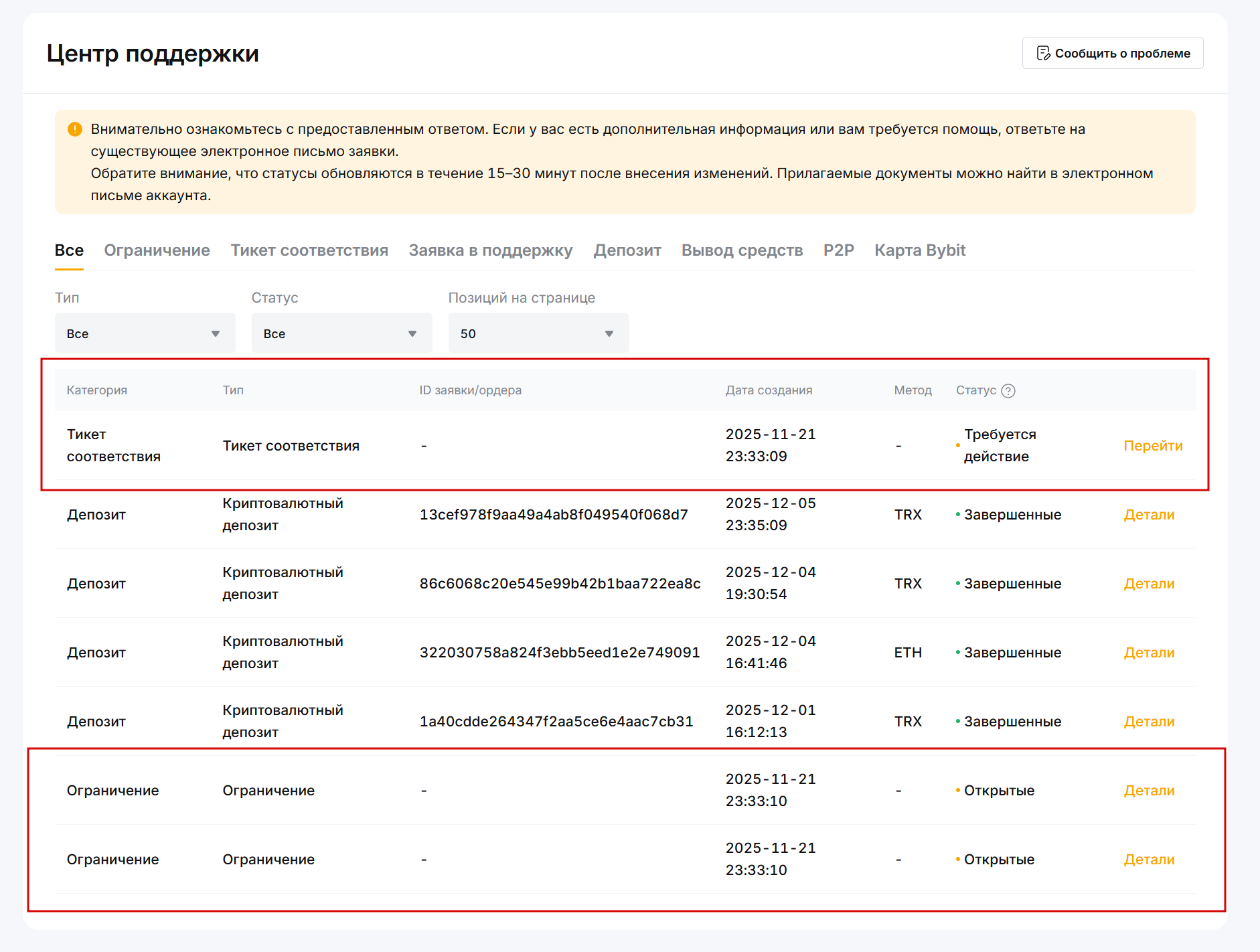The width and height of the screenshot is (1260, 952).
Task: Click order ID 322030758a824f3ebb5eed1e2e749091
Action: tap(560, 653)
